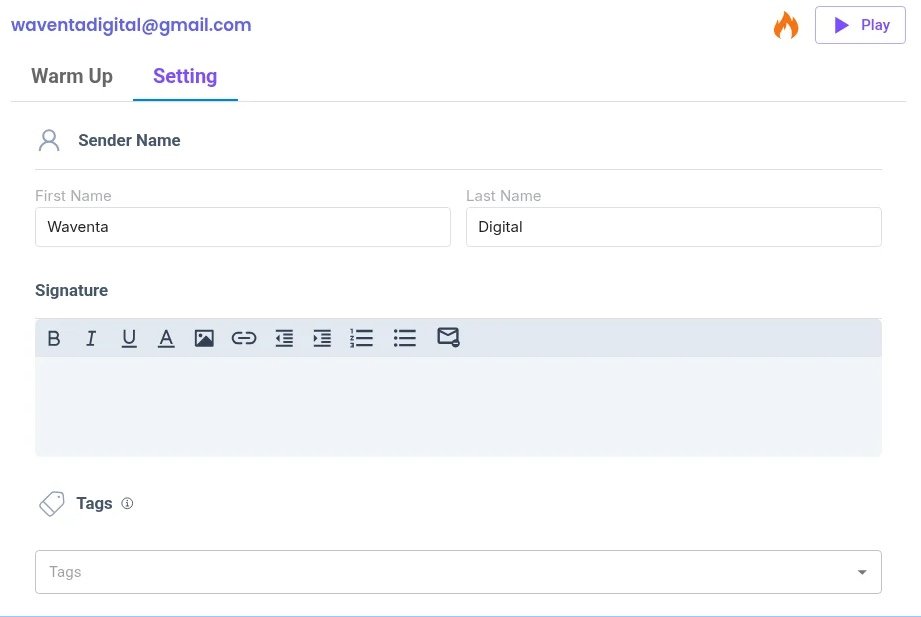Apply italic formatting in signature editor
The height and width of the screenshot is (617, 921).
tap(91, 339)
